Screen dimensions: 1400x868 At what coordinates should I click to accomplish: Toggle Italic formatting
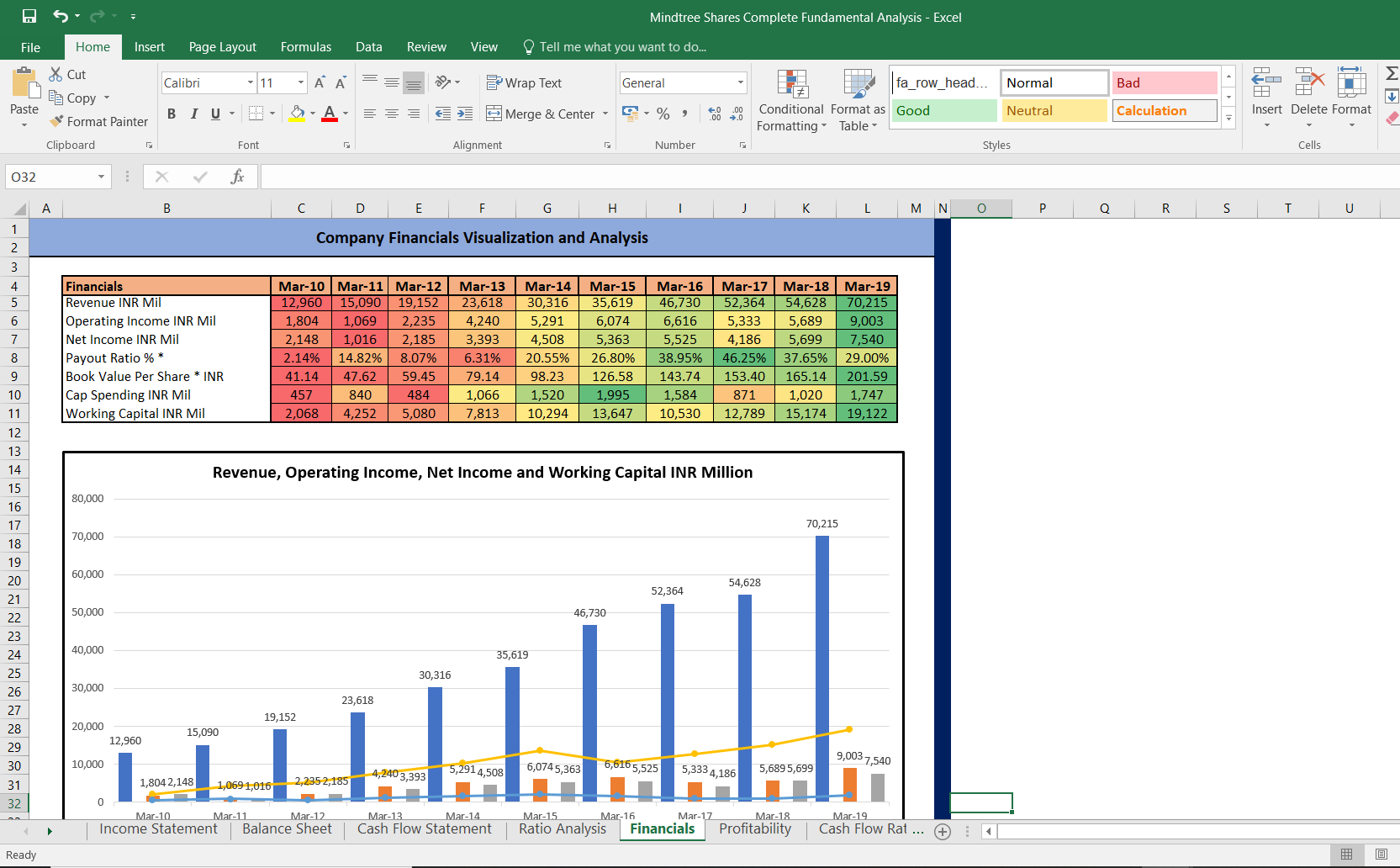(193, 114)
